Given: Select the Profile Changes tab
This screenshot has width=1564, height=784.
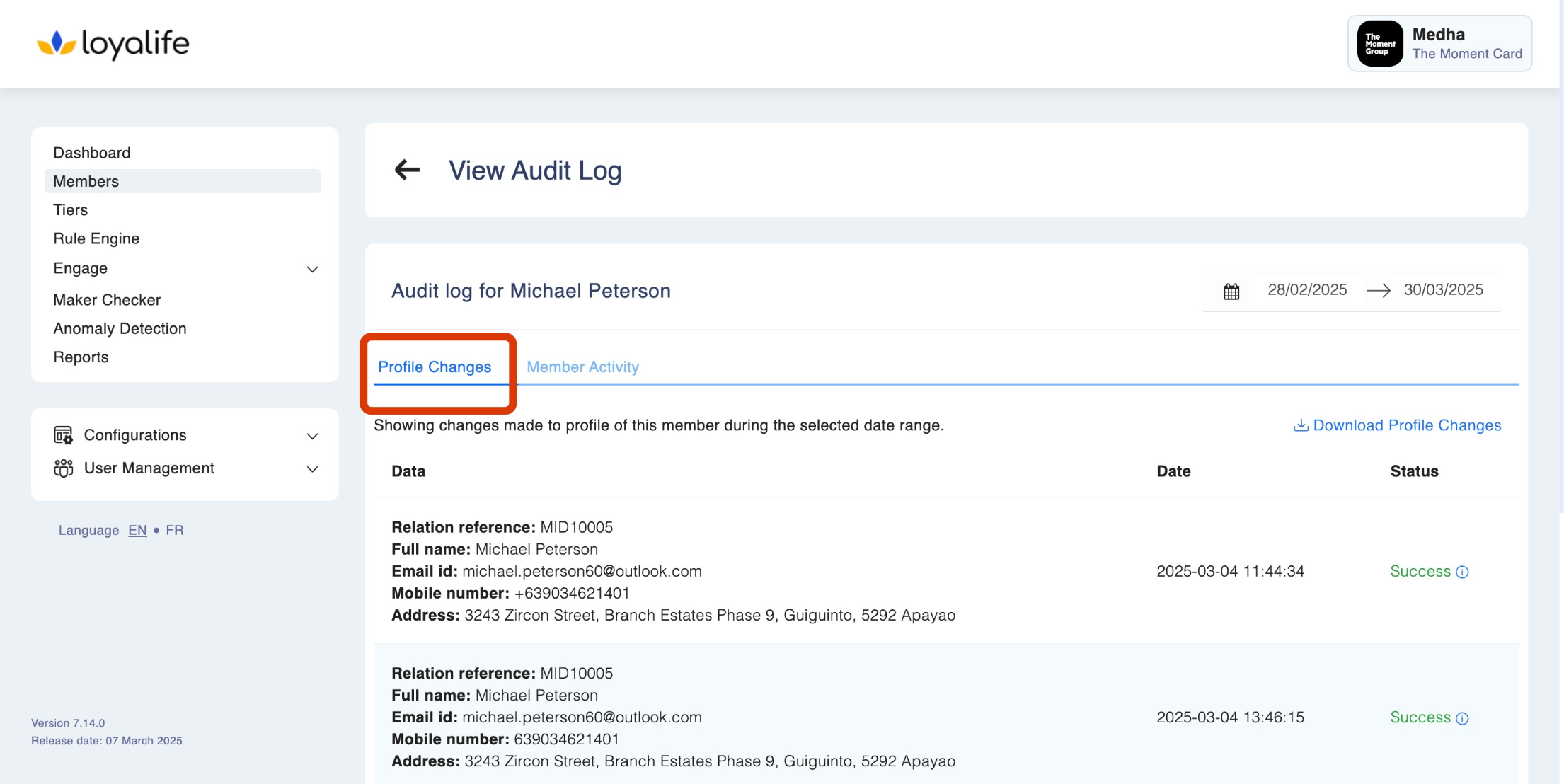Looking at the screenshot, I should pyautogui.click(x=435, y=367).
